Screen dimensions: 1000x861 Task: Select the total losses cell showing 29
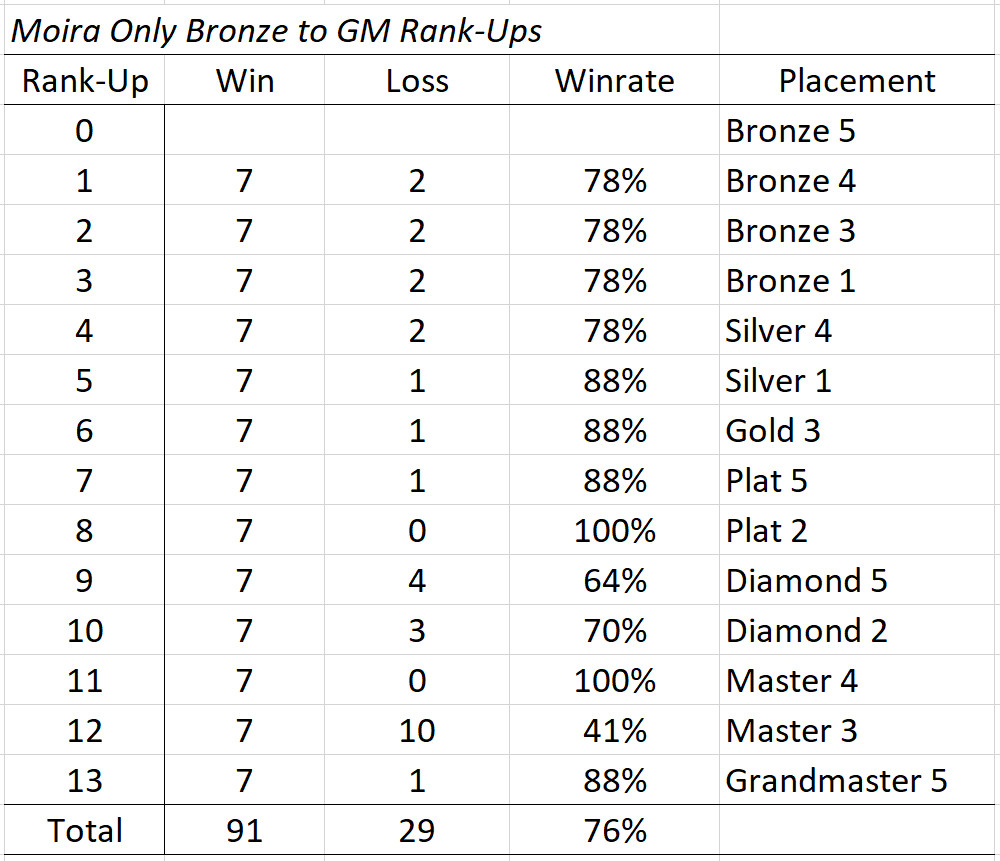tap(417, 830)
